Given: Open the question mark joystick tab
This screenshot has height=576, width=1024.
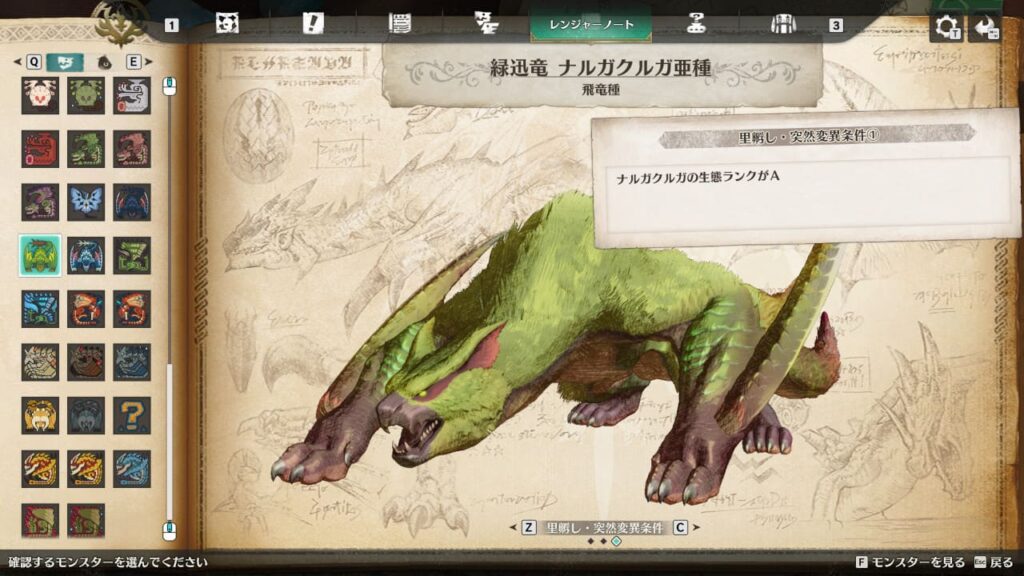Looking at the screenshot, I should (696, 24).
